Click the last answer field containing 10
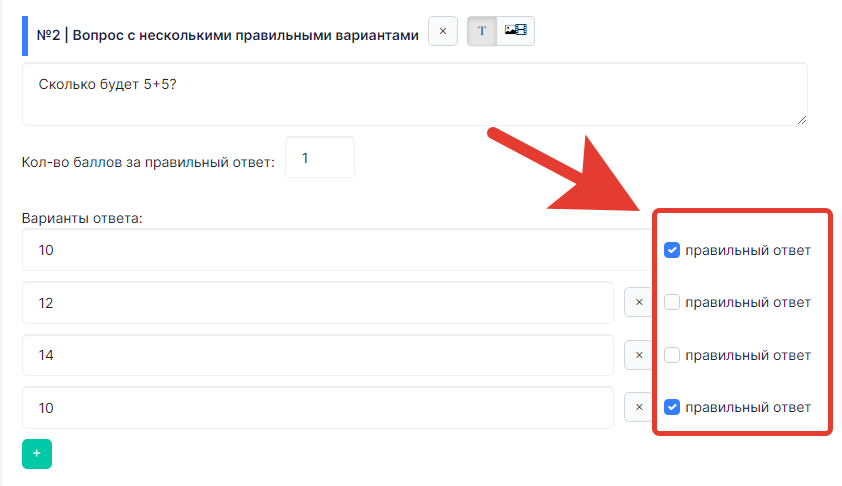Viewport: 842px width, 486px height. 318,408
